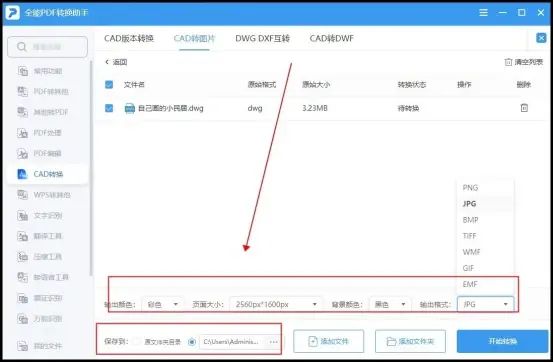Screen dimensions: 554x363
Task: Click the back arrow next to 返回
Action: tap(107, 62)
